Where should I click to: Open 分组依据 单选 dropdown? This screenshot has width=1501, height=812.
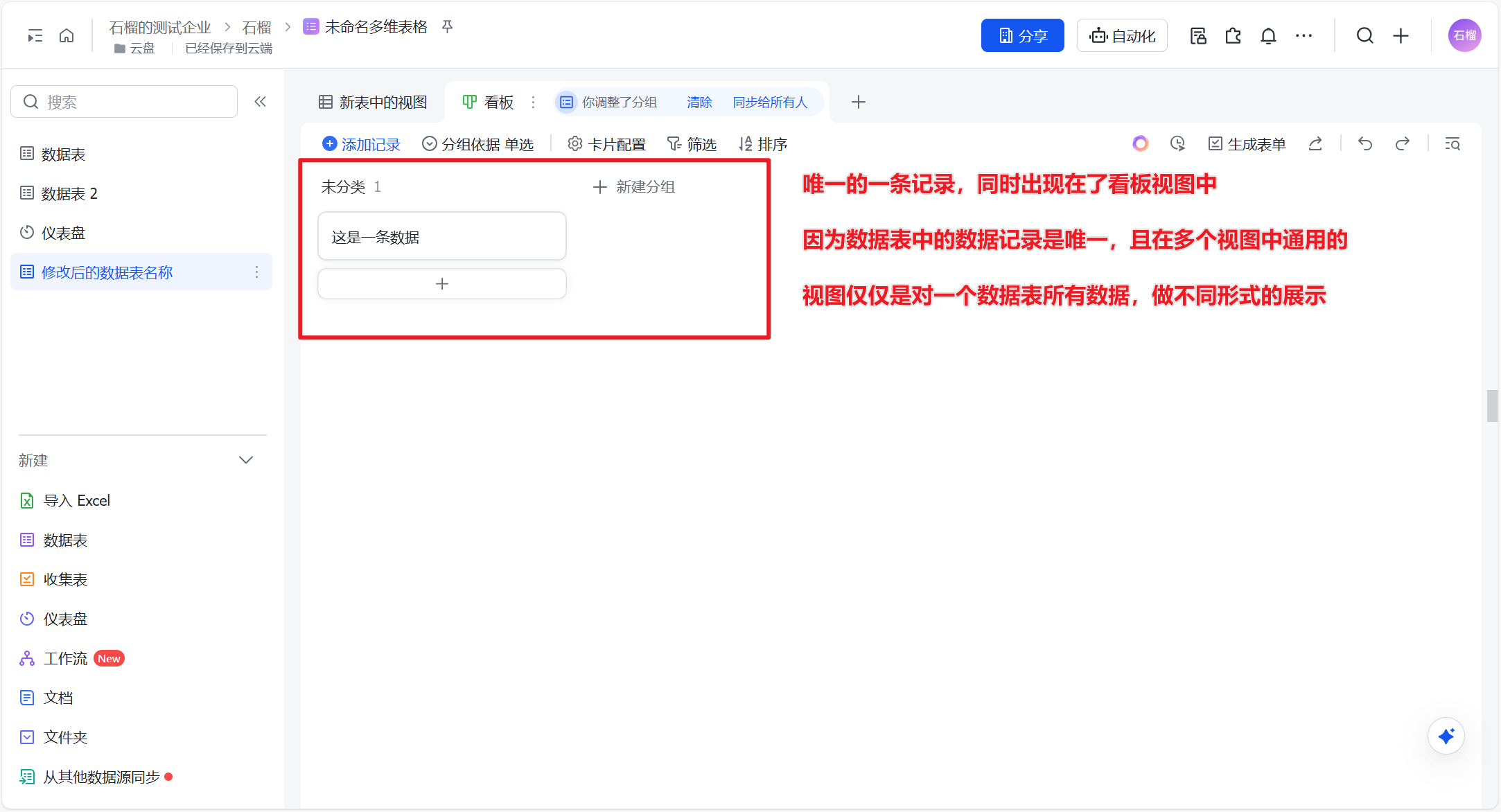click(x=478, y=144)
